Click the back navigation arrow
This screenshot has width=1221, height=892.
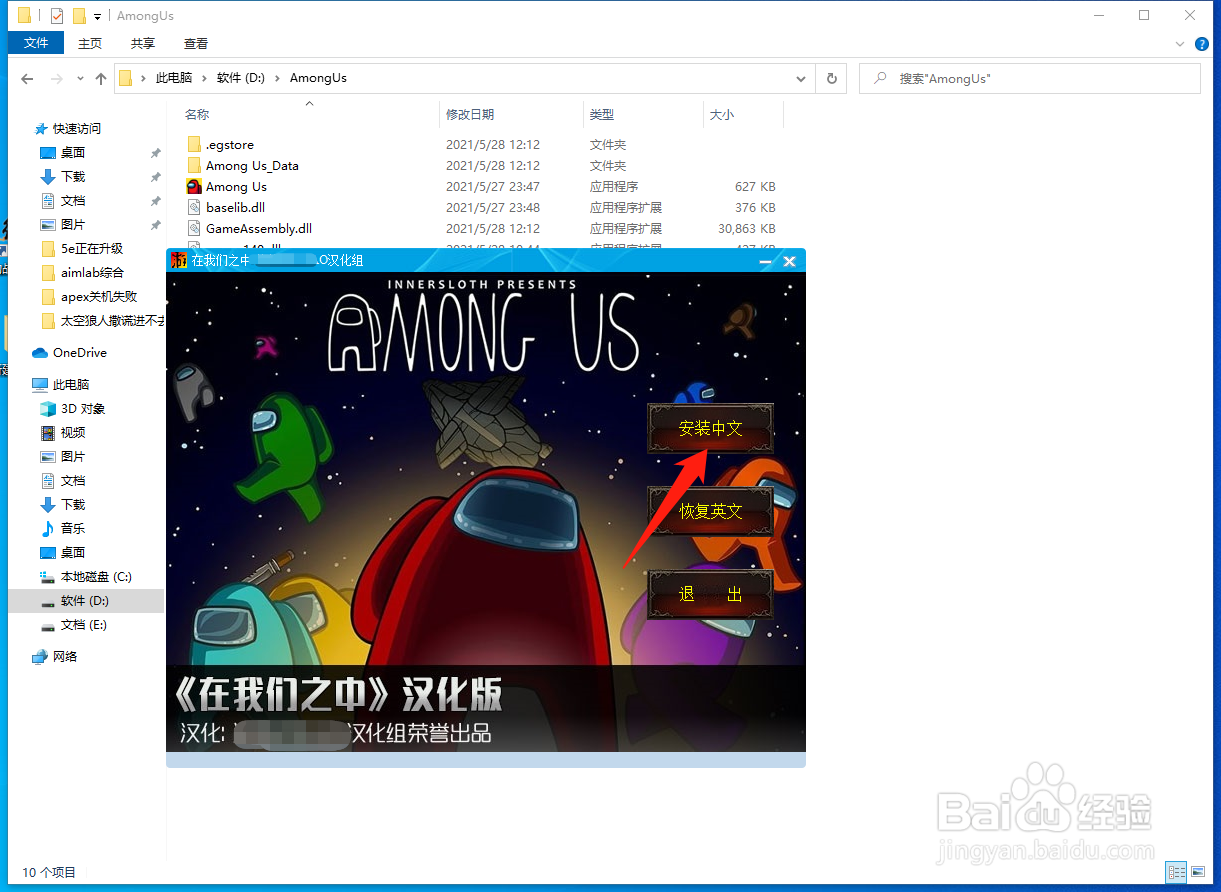coord(26,78)
